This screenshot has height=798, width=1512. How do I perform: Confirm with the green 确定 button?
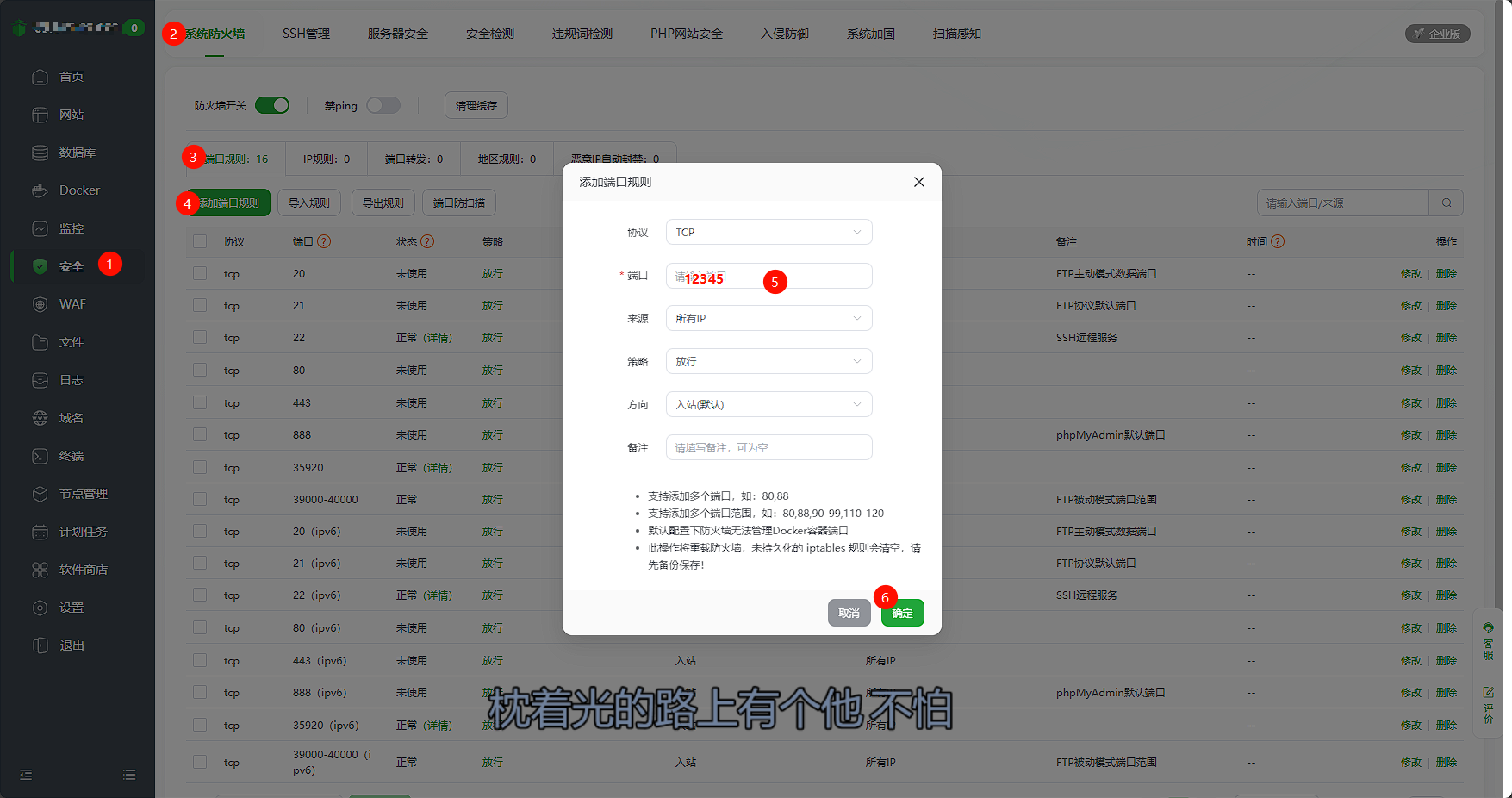click(902, 613)
